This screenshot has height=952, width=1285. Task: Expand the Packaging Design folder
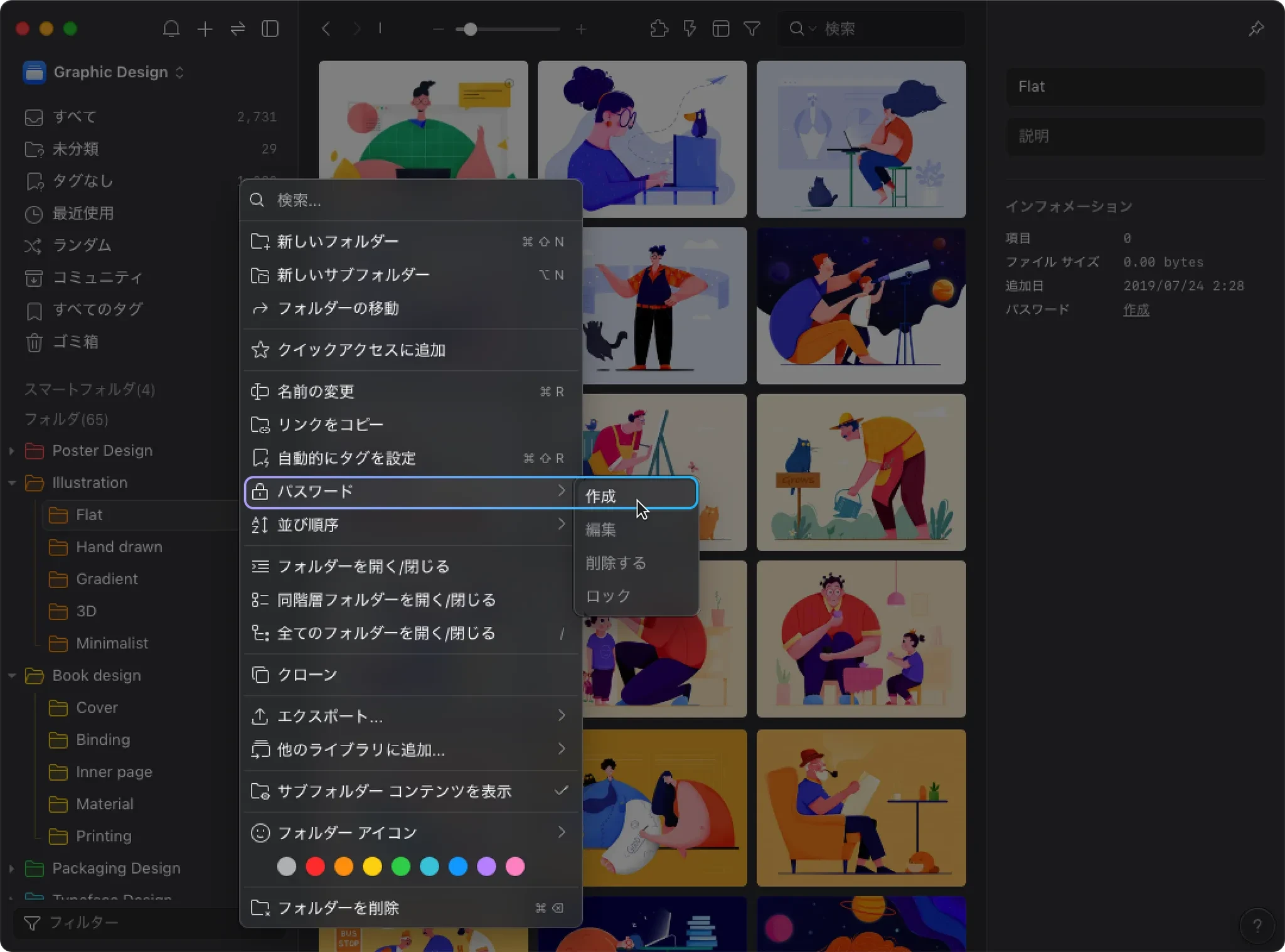[x=11, y=868]
